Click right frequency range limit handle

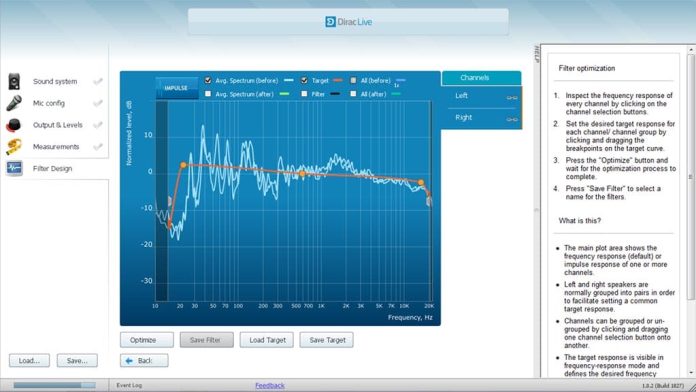click(429, 201)
